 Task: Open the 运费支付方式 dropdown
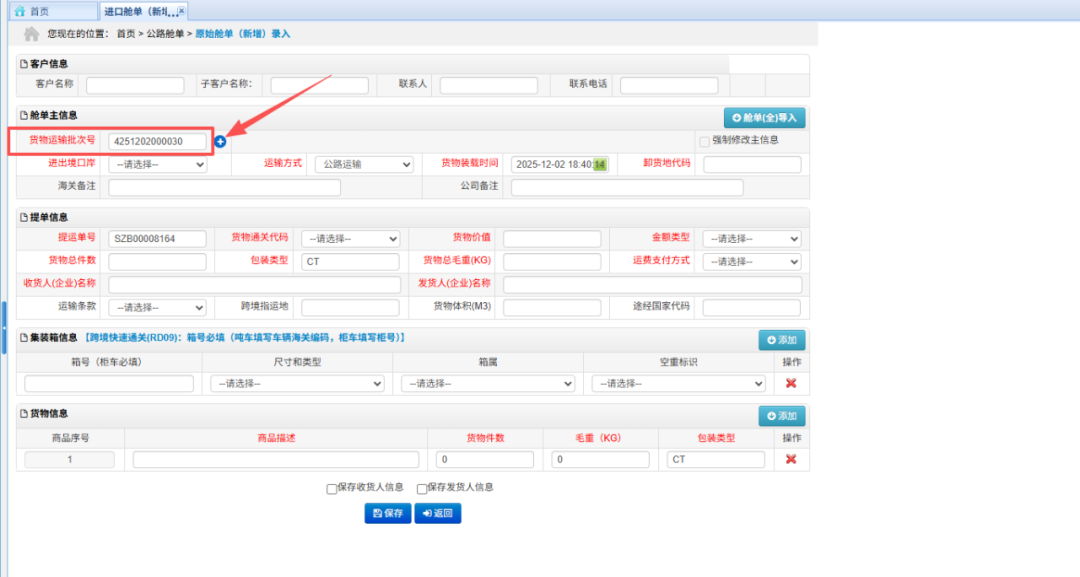[x=751, y=262]
